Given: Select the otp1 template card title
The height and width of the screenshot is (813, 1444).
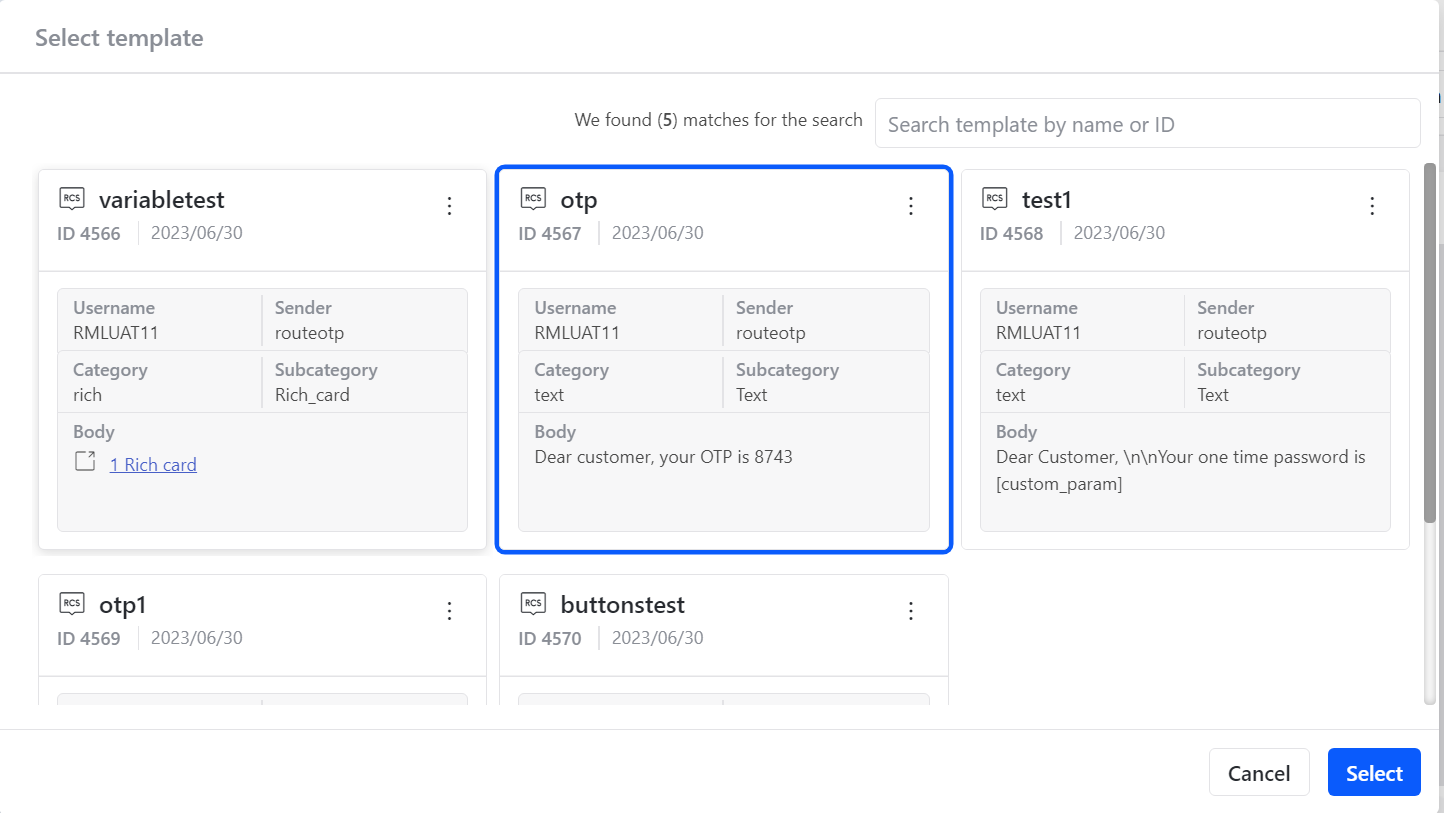Looking at the screenshot, I should click(x=123, y=605).
